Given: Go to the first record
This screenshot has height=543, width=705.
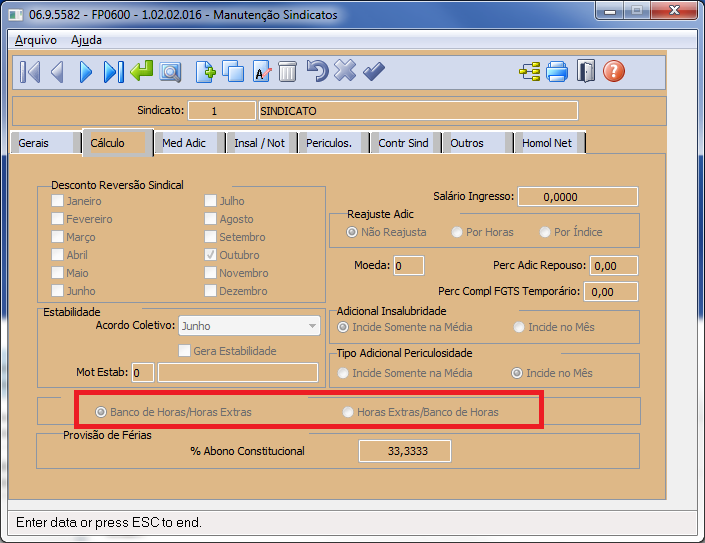Looking at the screenshot, I should (30, 72).
